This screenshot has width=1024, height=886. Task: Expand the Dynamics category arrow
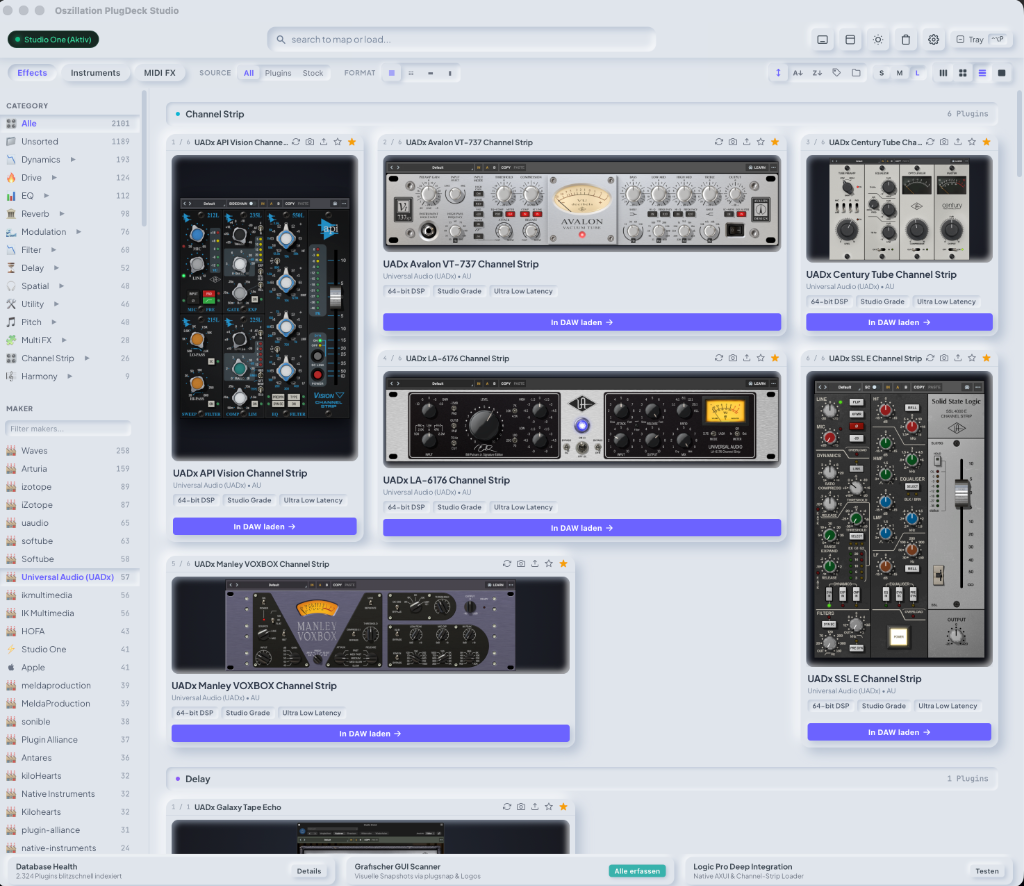click(73, 159)
